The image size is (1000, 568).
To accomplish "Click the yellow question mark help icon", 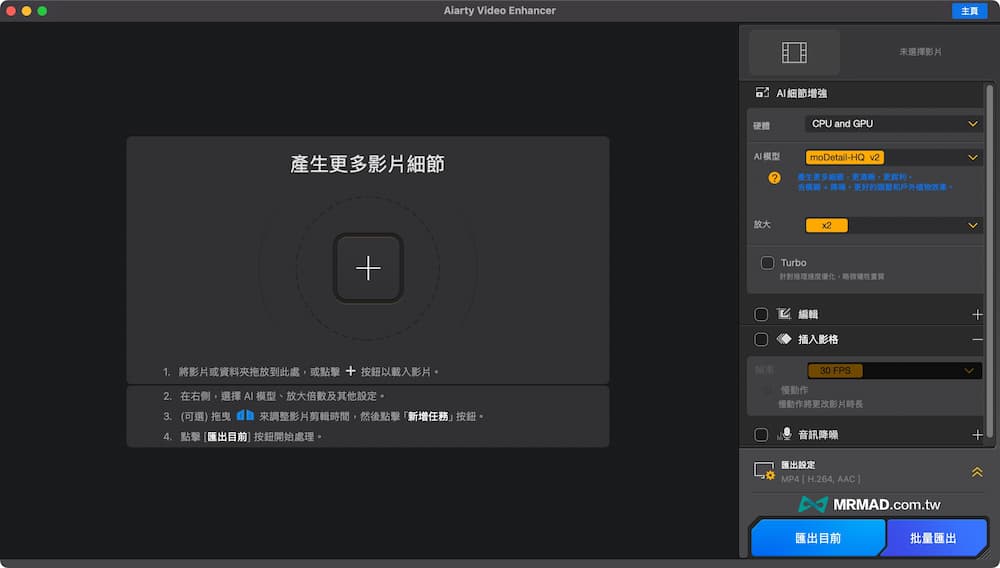I will [x=774, y=178].
